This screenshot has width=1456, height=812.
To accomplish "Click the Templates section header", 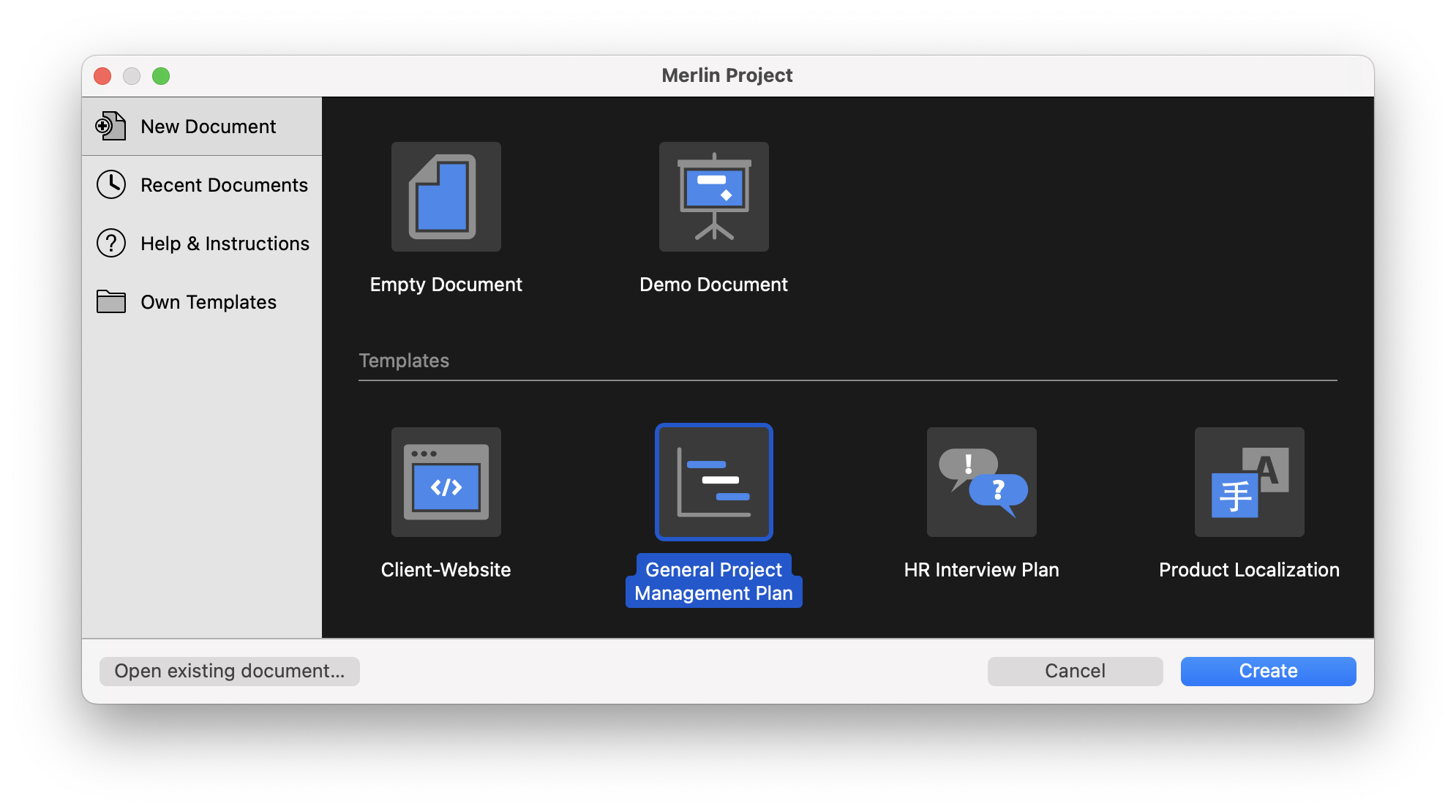I will [x=404, y=360].
